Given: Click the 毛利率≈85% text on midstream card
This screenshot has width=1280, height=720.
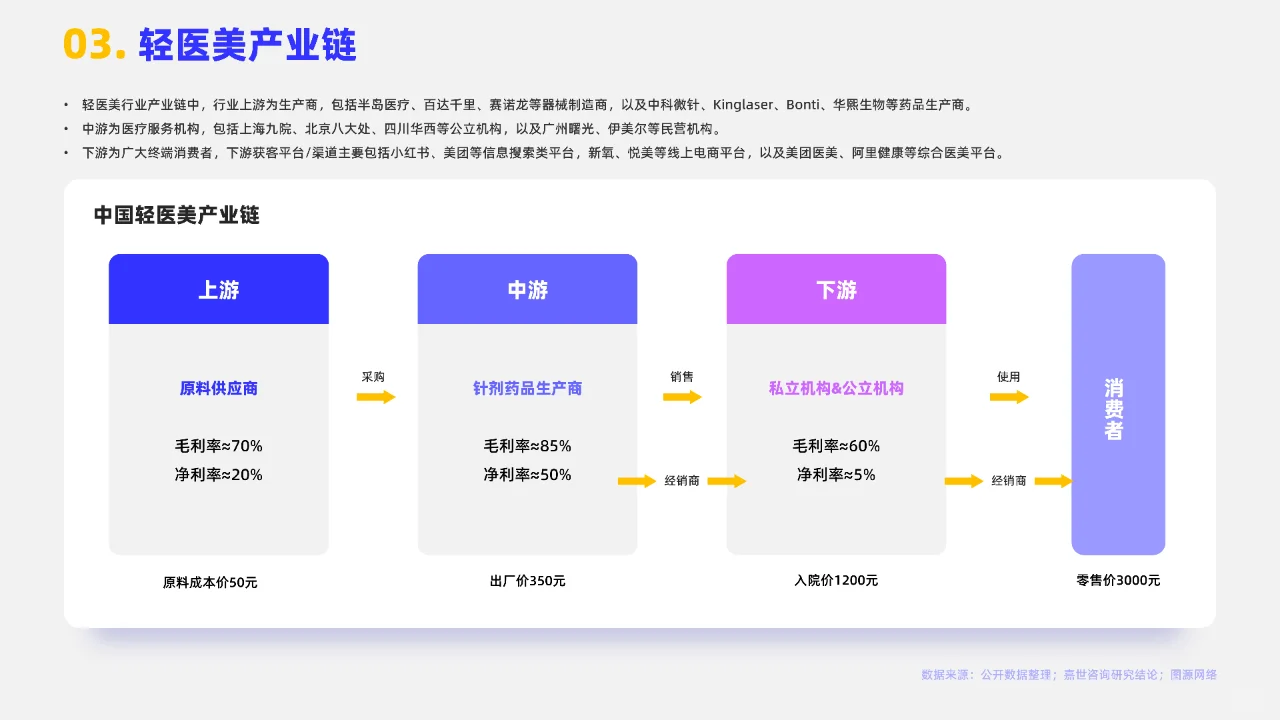Looking at the screenshot, I should [527, 445].
